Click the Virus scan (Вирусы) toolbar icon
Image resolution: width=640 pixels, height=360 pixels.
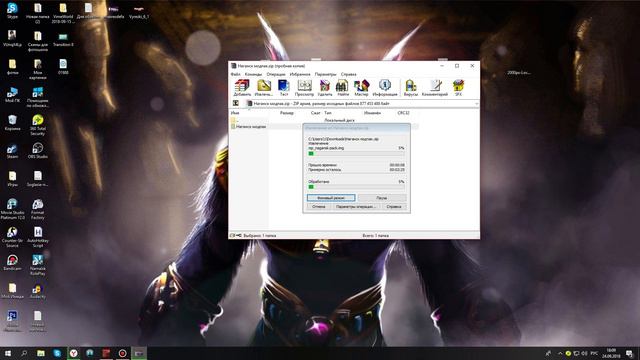411,87
